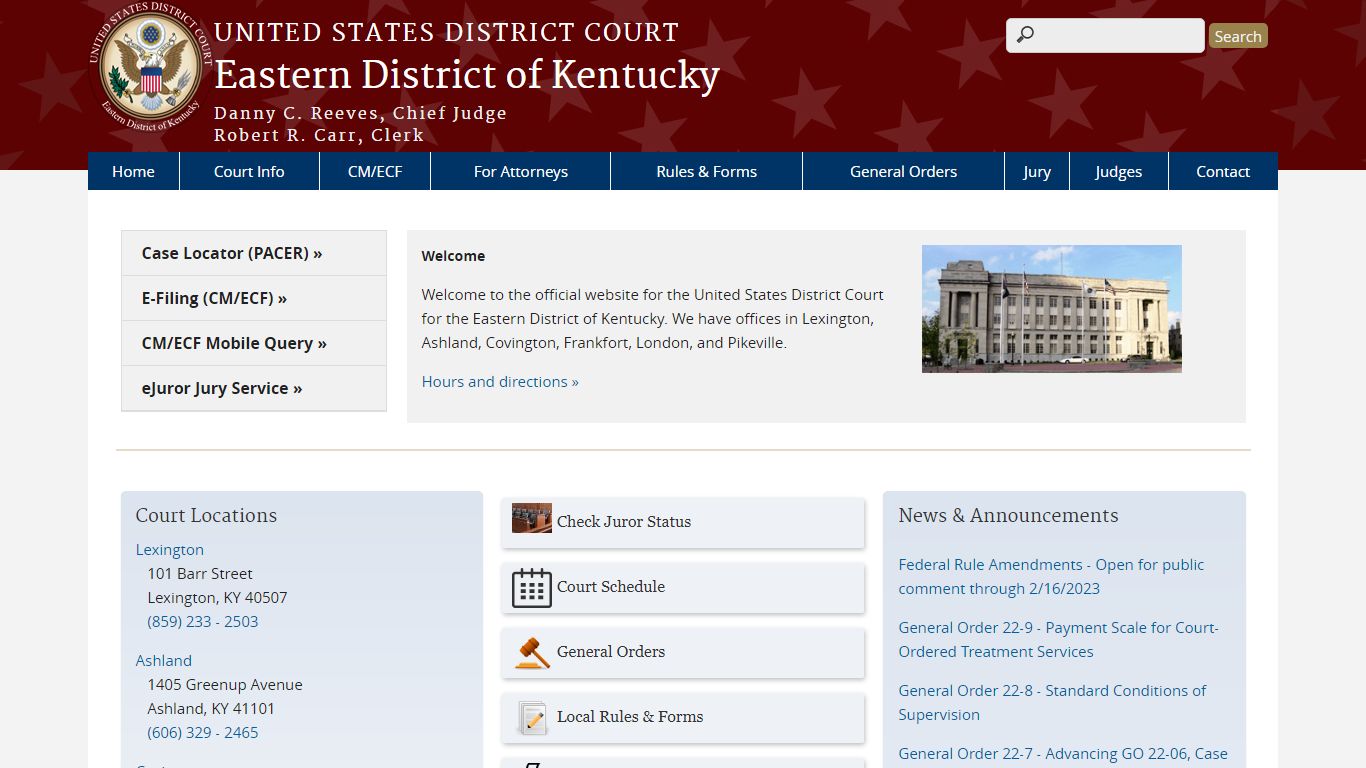Follow the Hours and directions link

tap(500, 381)
